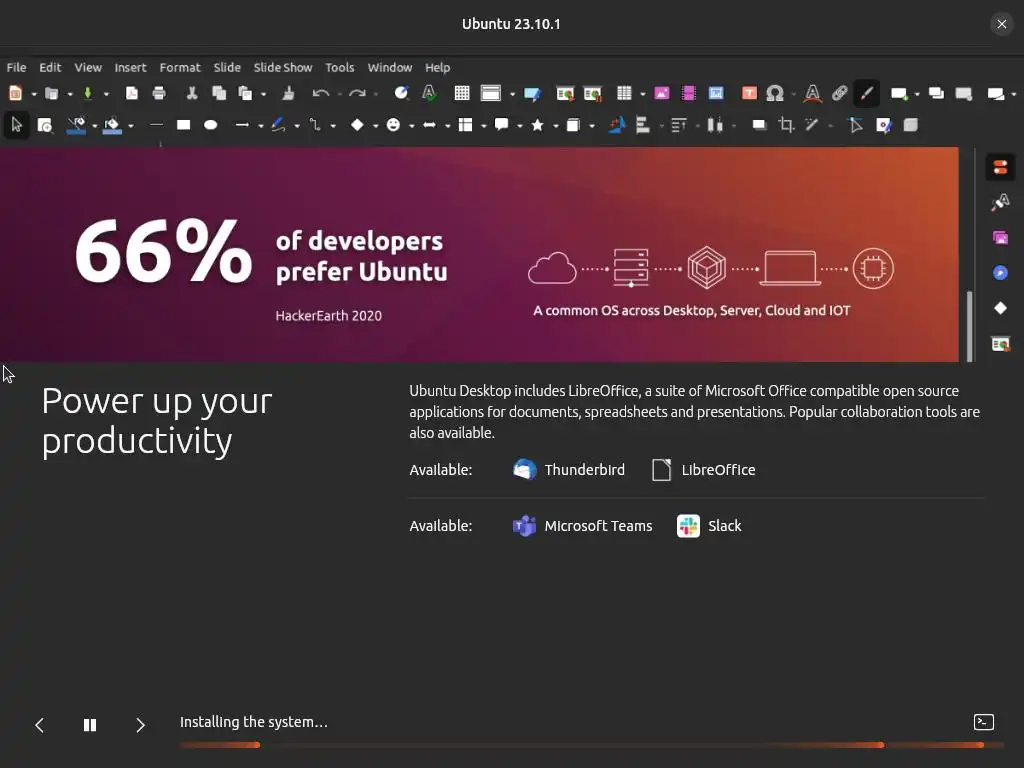This screenshot has width=1024, height=768.
Task: Open the Insert menu
Action: (130, 67)
